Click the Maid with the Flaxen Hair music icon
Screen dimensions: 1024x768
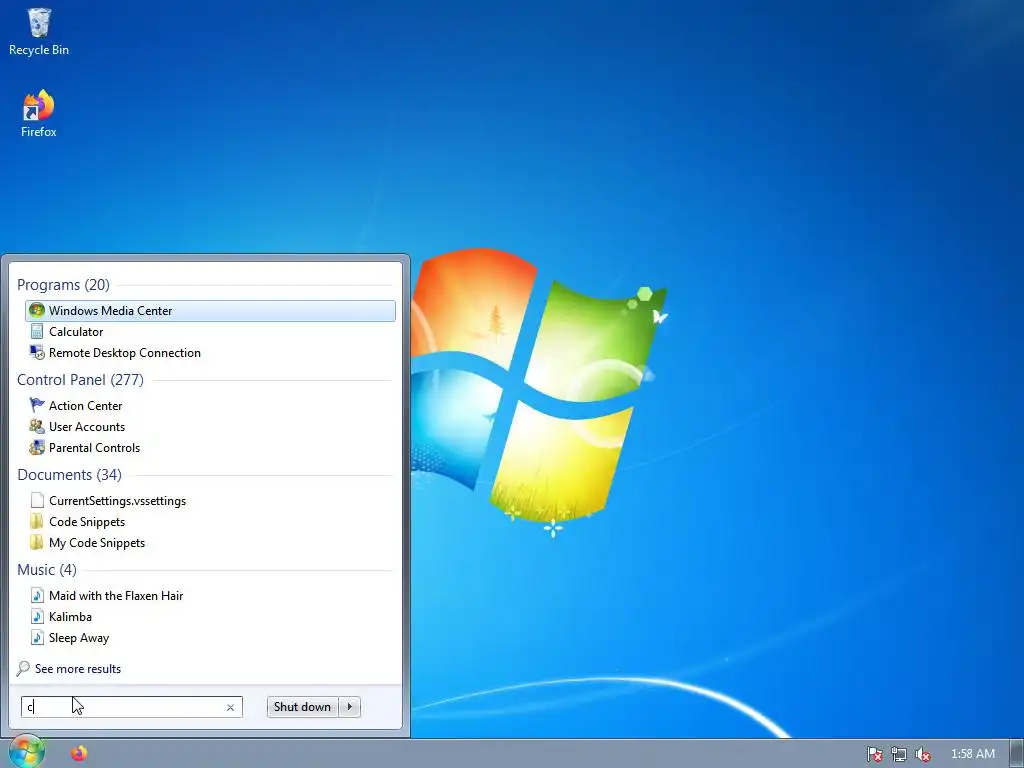click(37, 596)
